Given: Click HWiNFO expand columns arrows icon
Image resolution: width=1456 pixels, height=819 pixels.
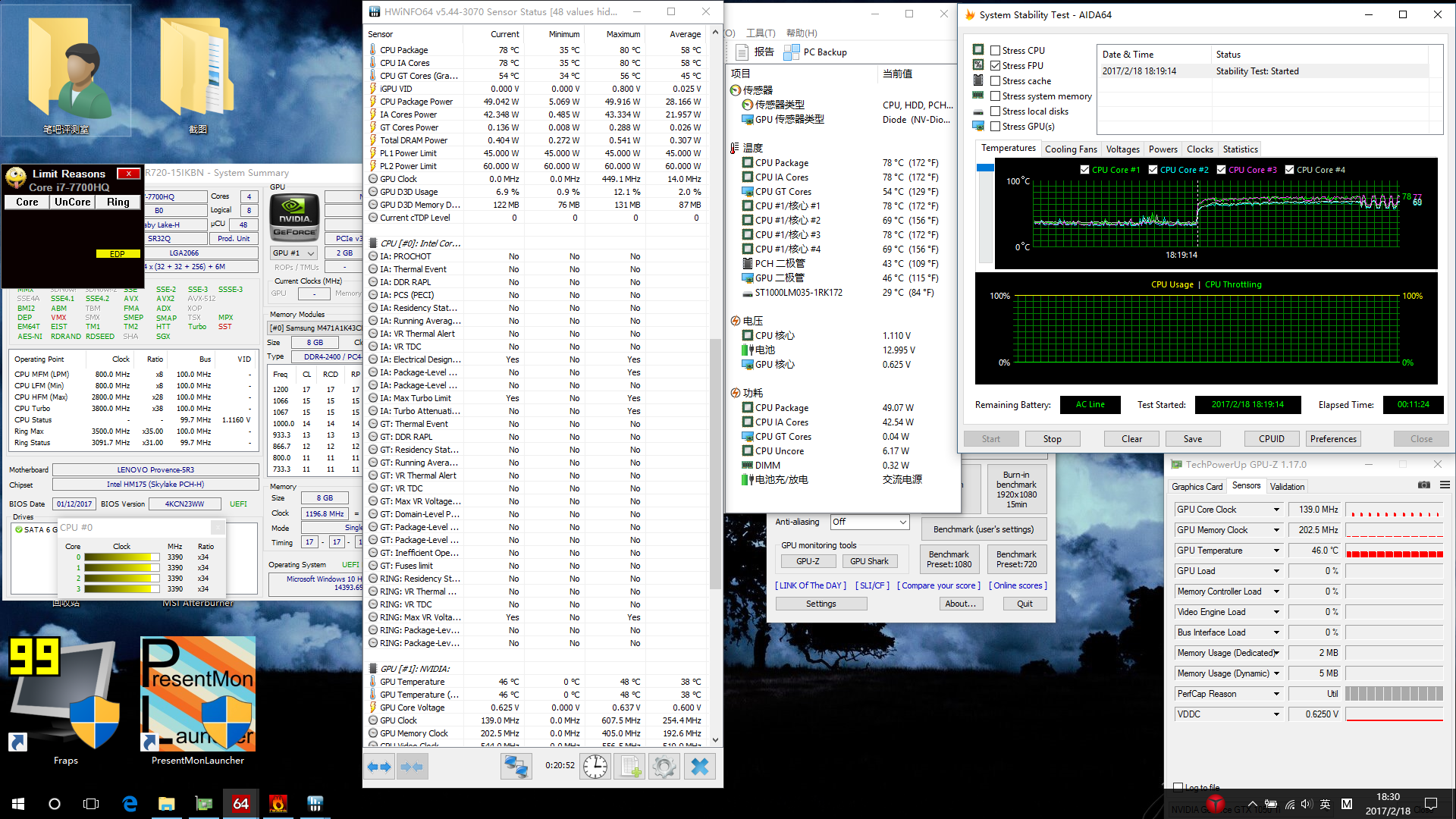Looking at the screenshot, I should pos(380,767).
